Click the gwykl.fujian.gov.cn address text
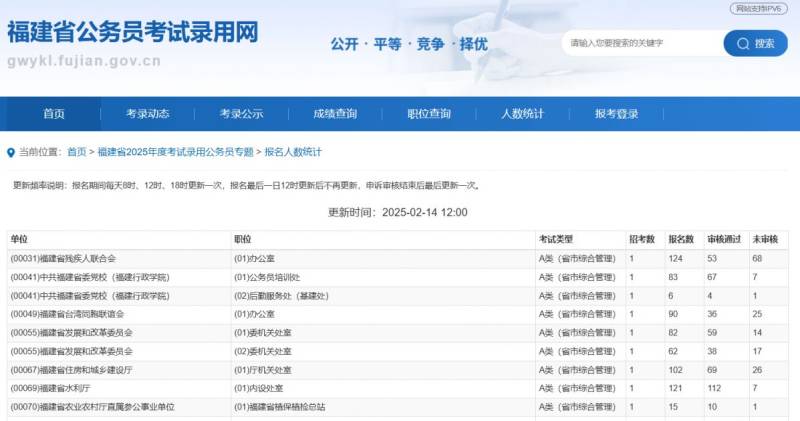The height and width of the screenshot is (421, 800). (x=84, y=61)
